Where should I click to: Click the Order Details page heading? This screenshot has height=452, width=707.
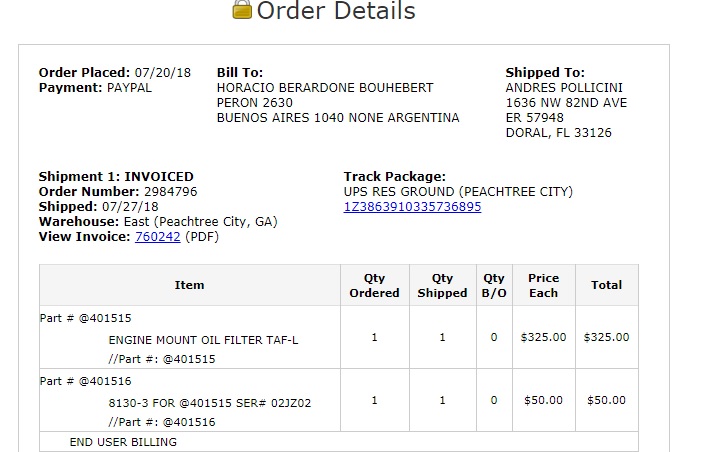click(336, 10)
